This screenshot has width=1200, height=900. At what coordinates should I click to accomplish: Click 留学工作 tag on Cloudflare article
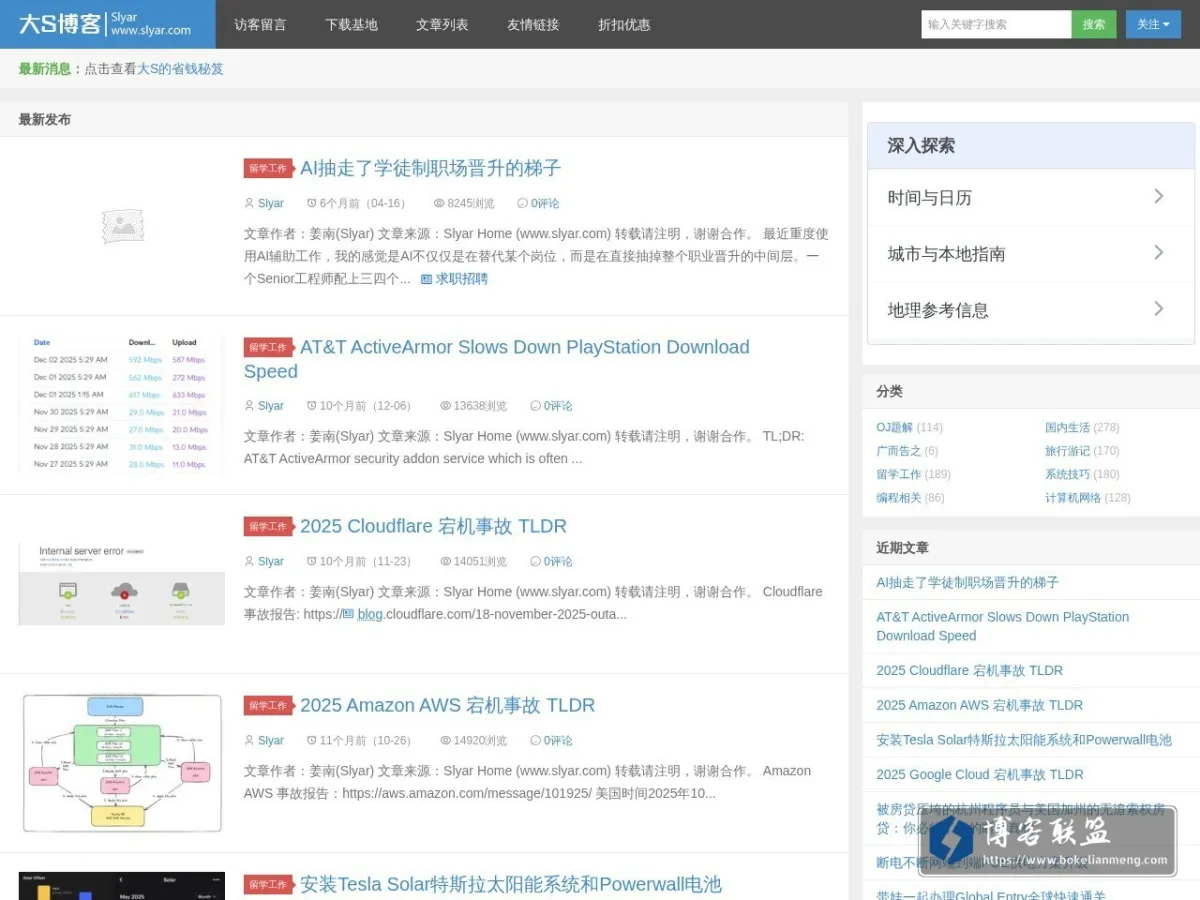coord(268,526)
